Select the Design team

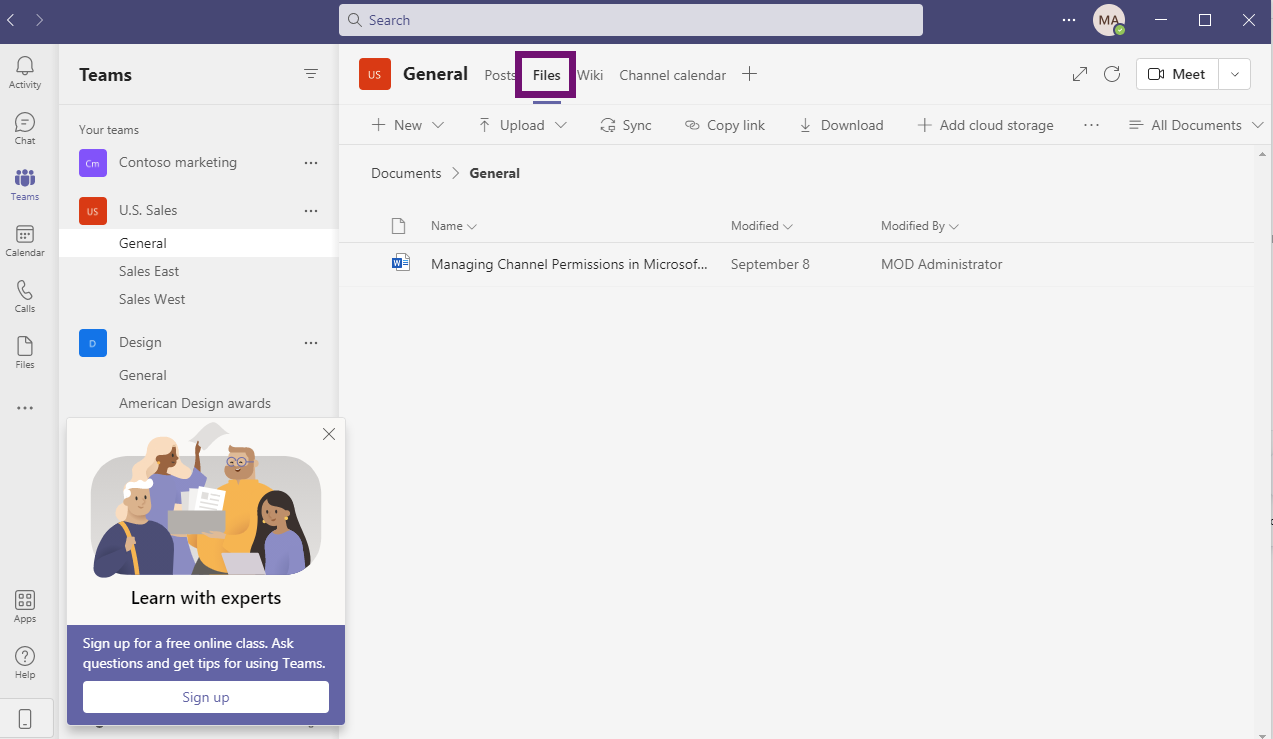coord(140,342)
